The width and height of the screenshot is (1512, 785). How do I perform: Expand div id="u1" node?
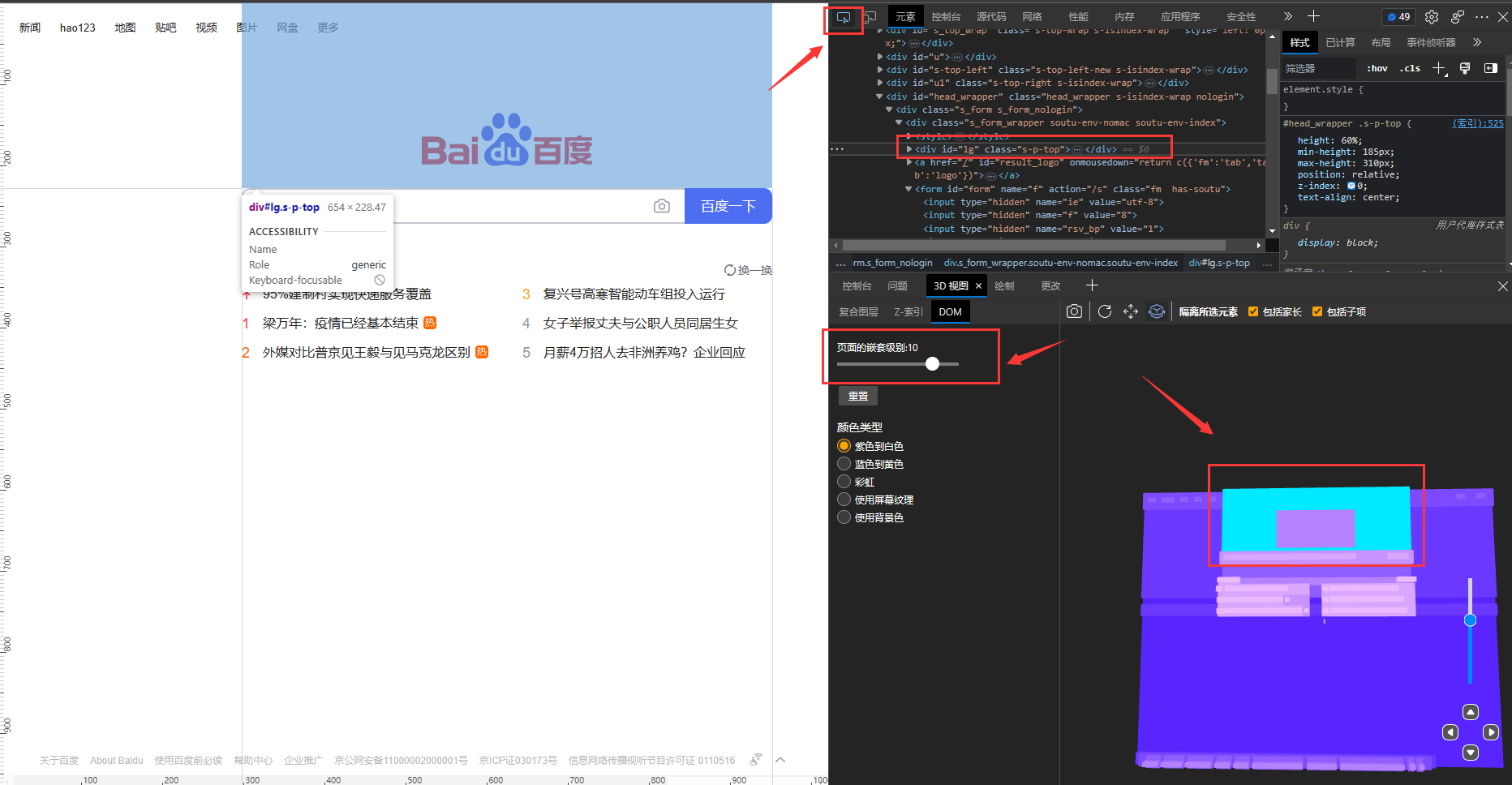pos(880,83)
